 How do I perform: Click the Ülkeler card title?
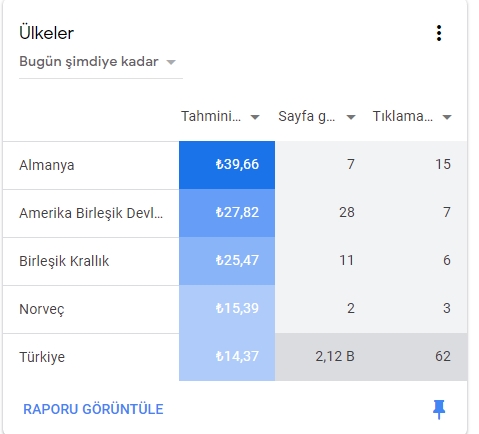tap(46, 33)
